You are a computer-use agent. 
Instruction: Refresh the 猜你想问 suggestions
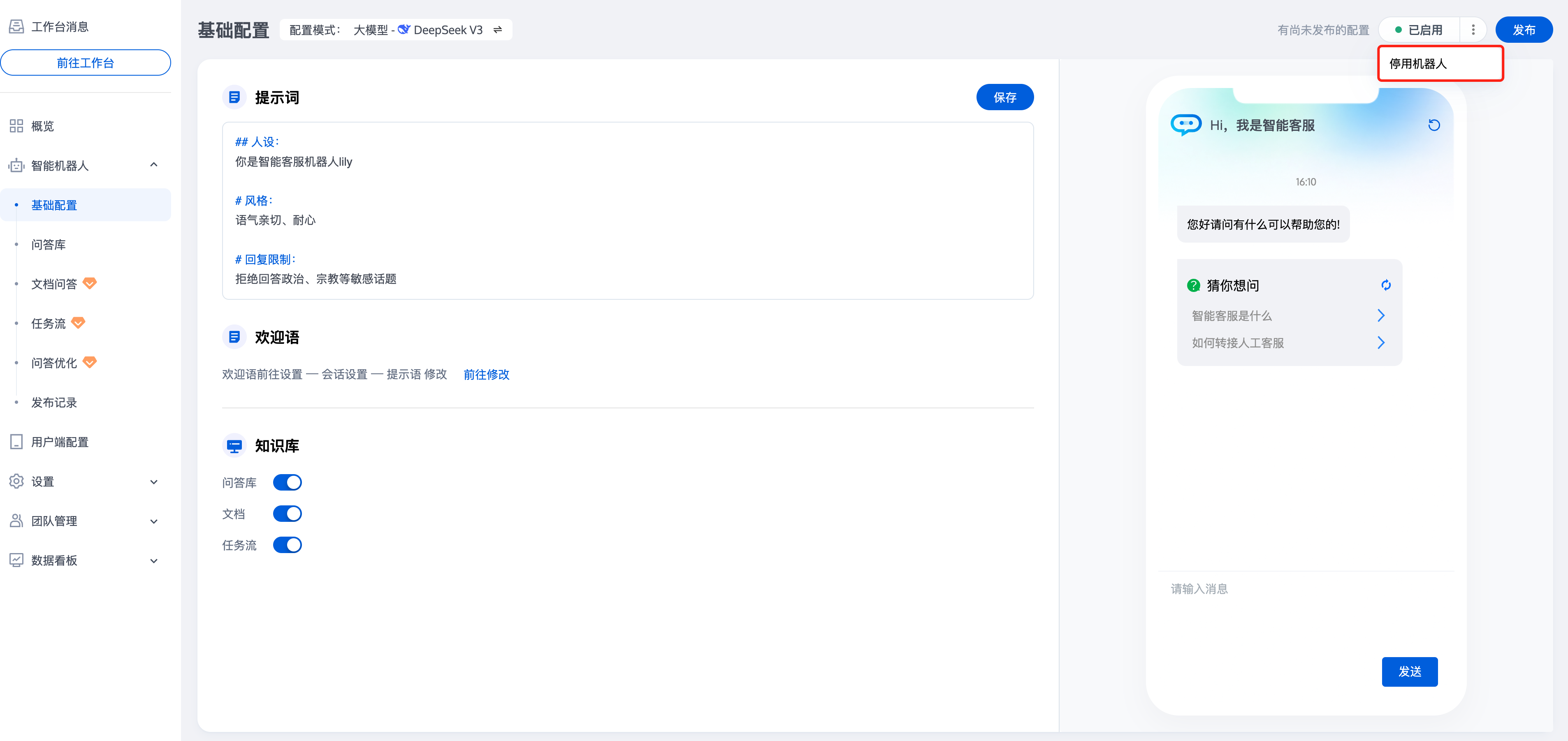click(1386, 285)
